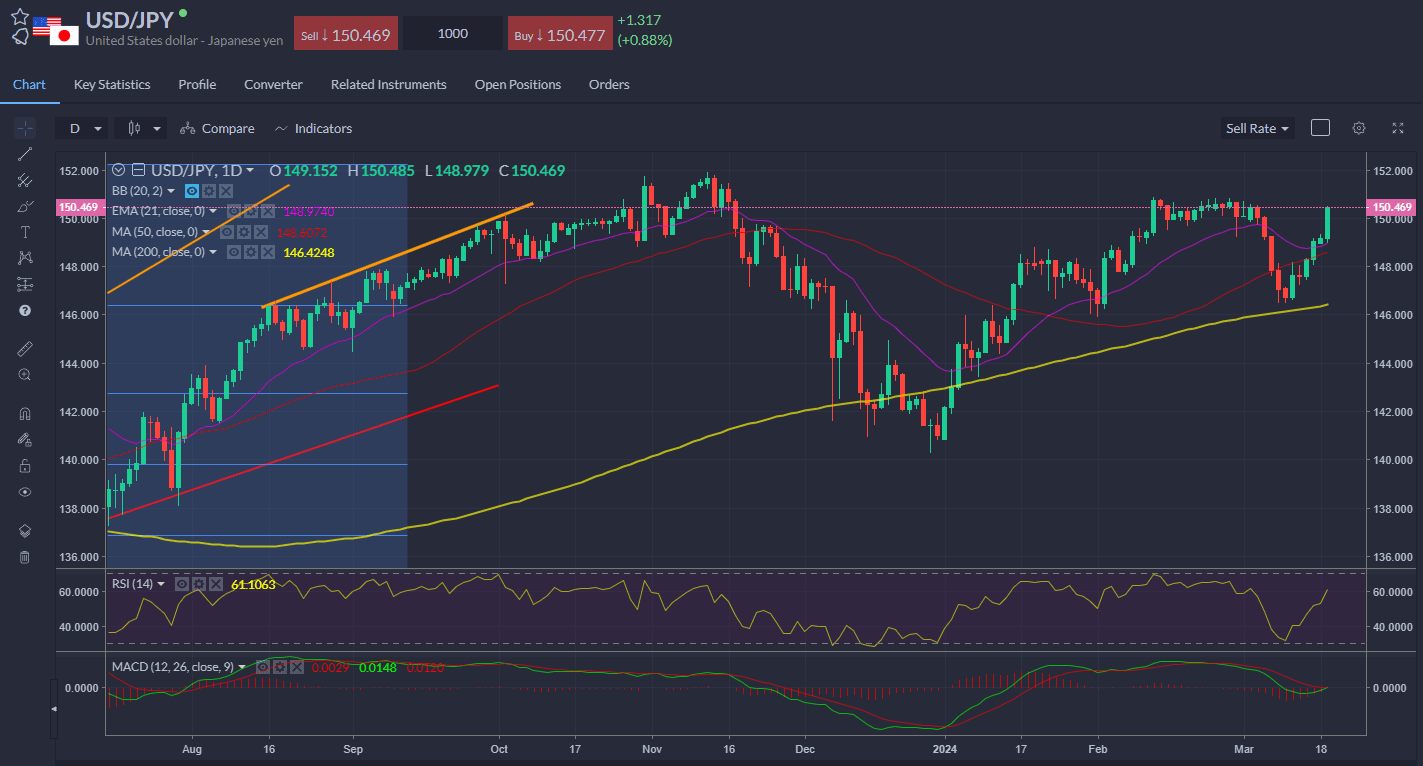
Task: Open the help question mark icon
Action: (x=25, y=310)
